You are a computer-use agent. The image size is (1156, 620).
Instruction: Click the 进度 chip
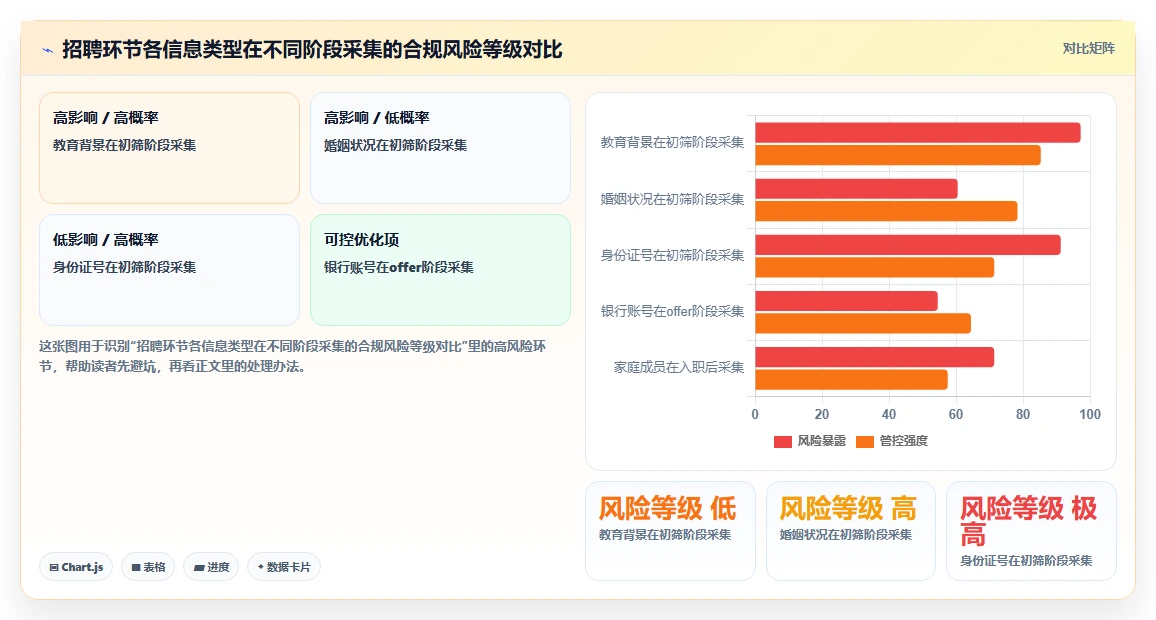[211, 567]
